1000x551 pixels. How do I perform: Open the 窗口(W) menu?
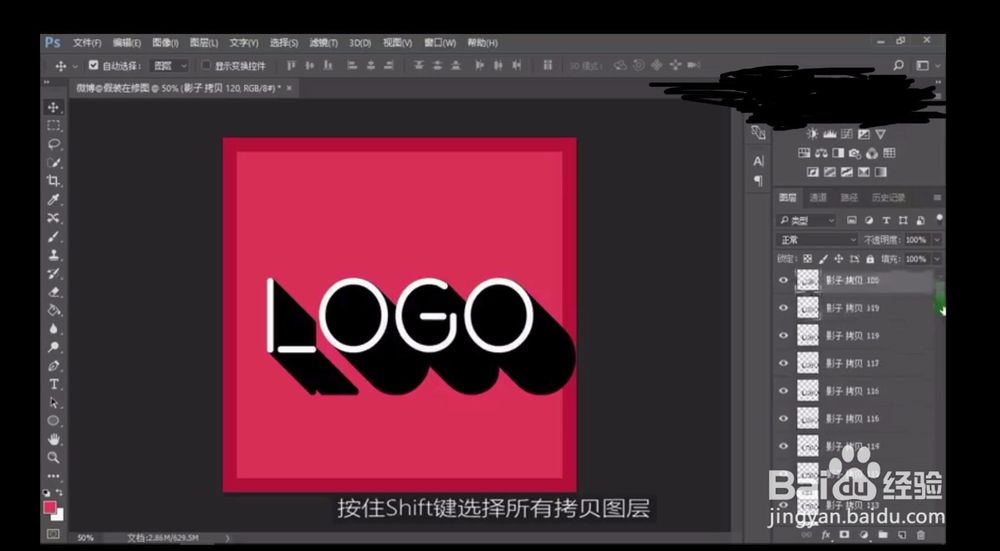pyautogui.click(x=440, y=43)
